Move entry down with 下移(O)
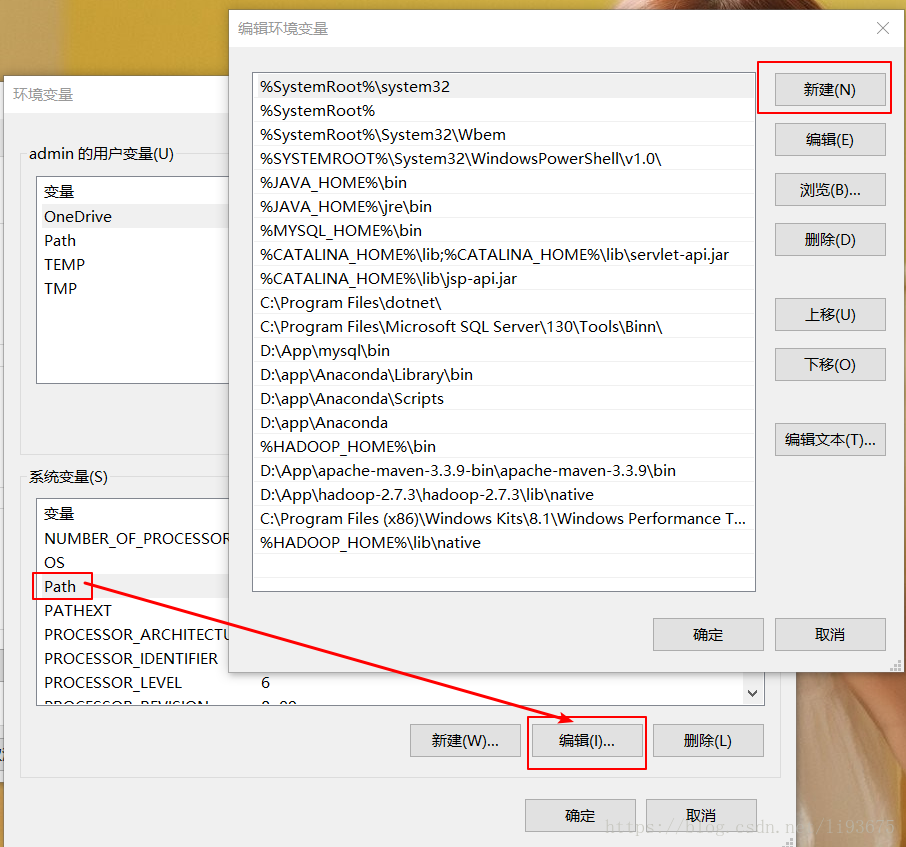 830,364
